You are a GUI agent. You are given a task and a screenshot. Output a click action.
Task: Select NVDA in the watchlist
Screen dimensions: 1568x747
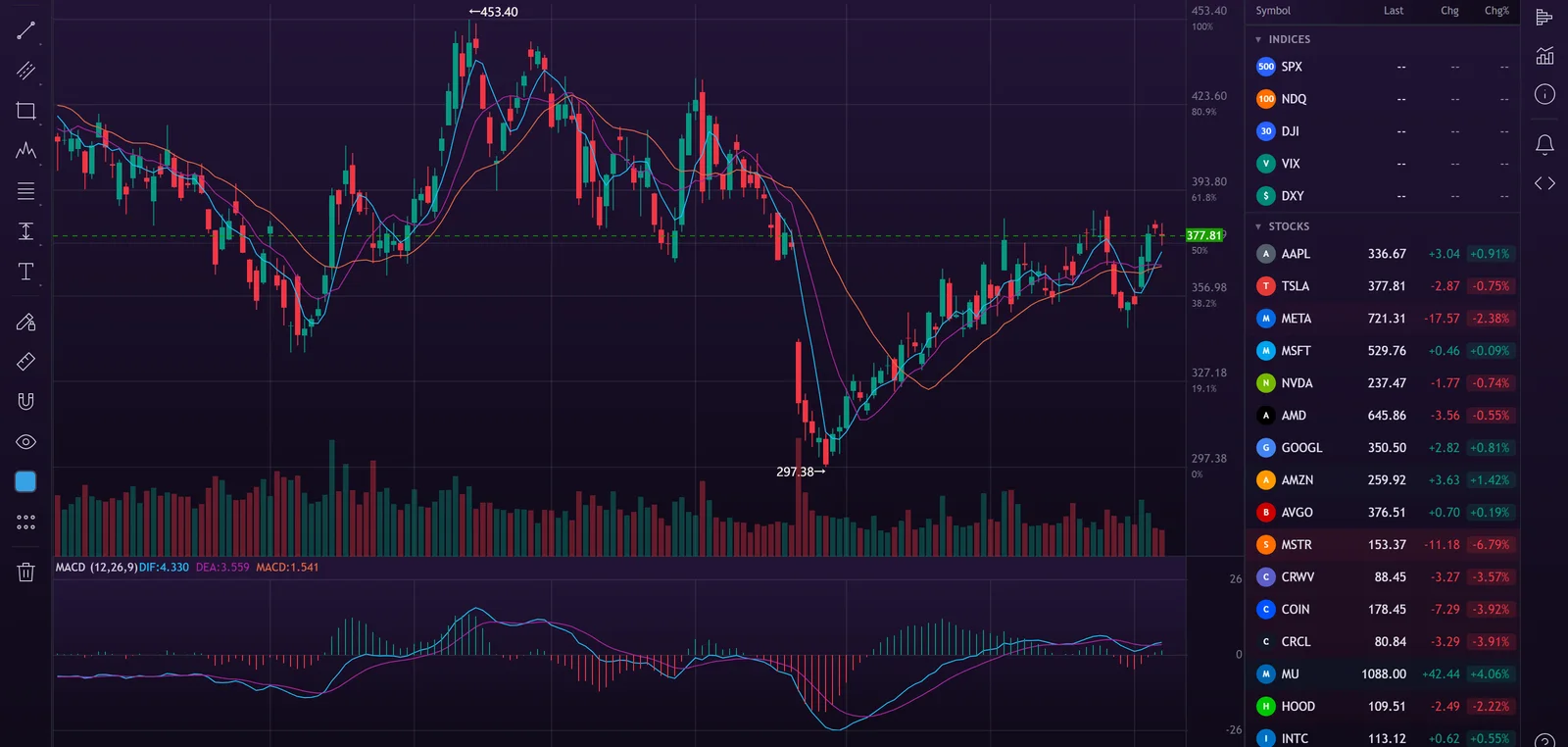(x=1383, y=383)
